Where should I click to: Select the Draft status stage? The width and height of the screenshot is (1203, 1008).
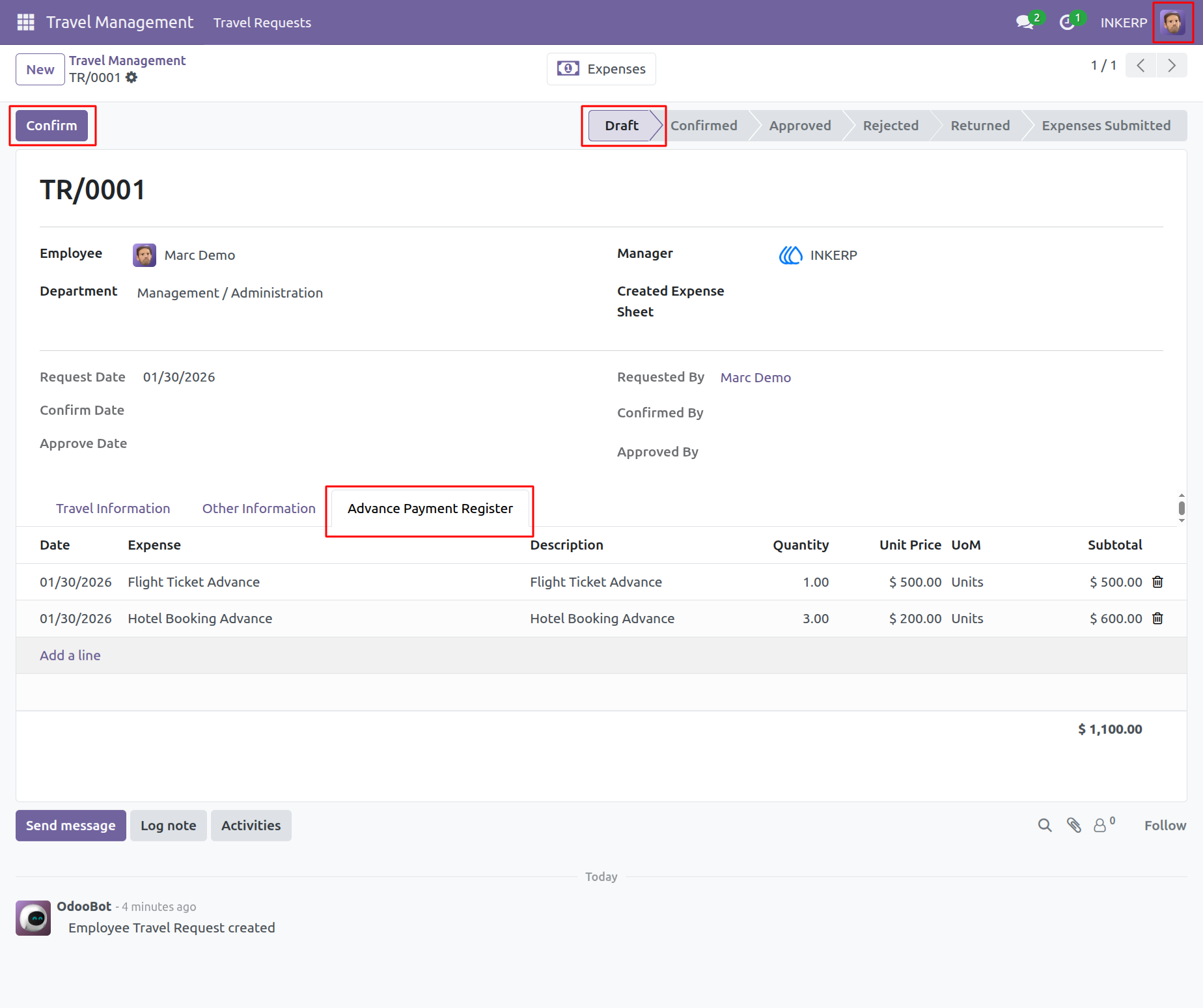[x=622, y=126]
